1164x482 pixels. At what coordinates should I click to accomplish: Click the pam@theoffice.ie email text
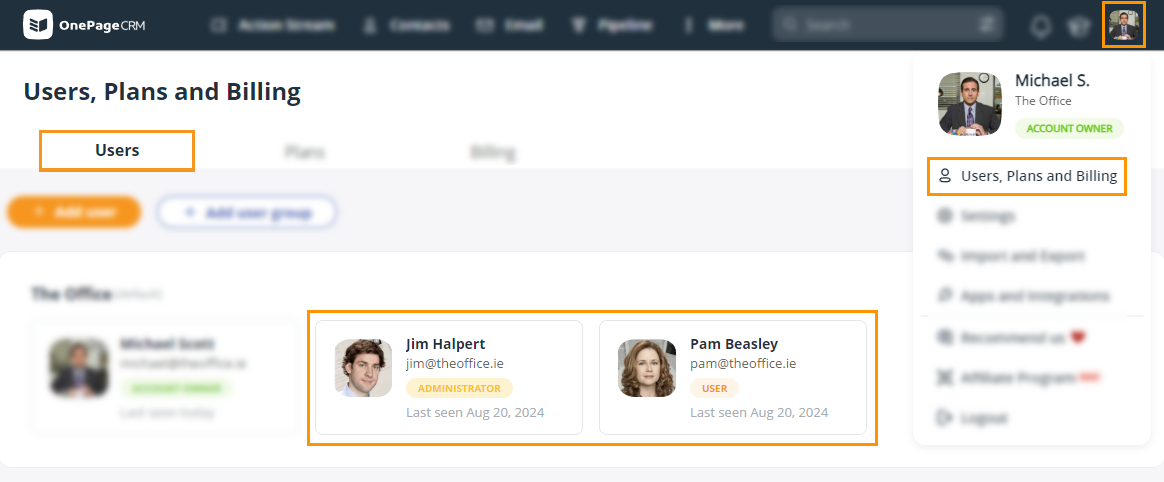pos(743,364)
